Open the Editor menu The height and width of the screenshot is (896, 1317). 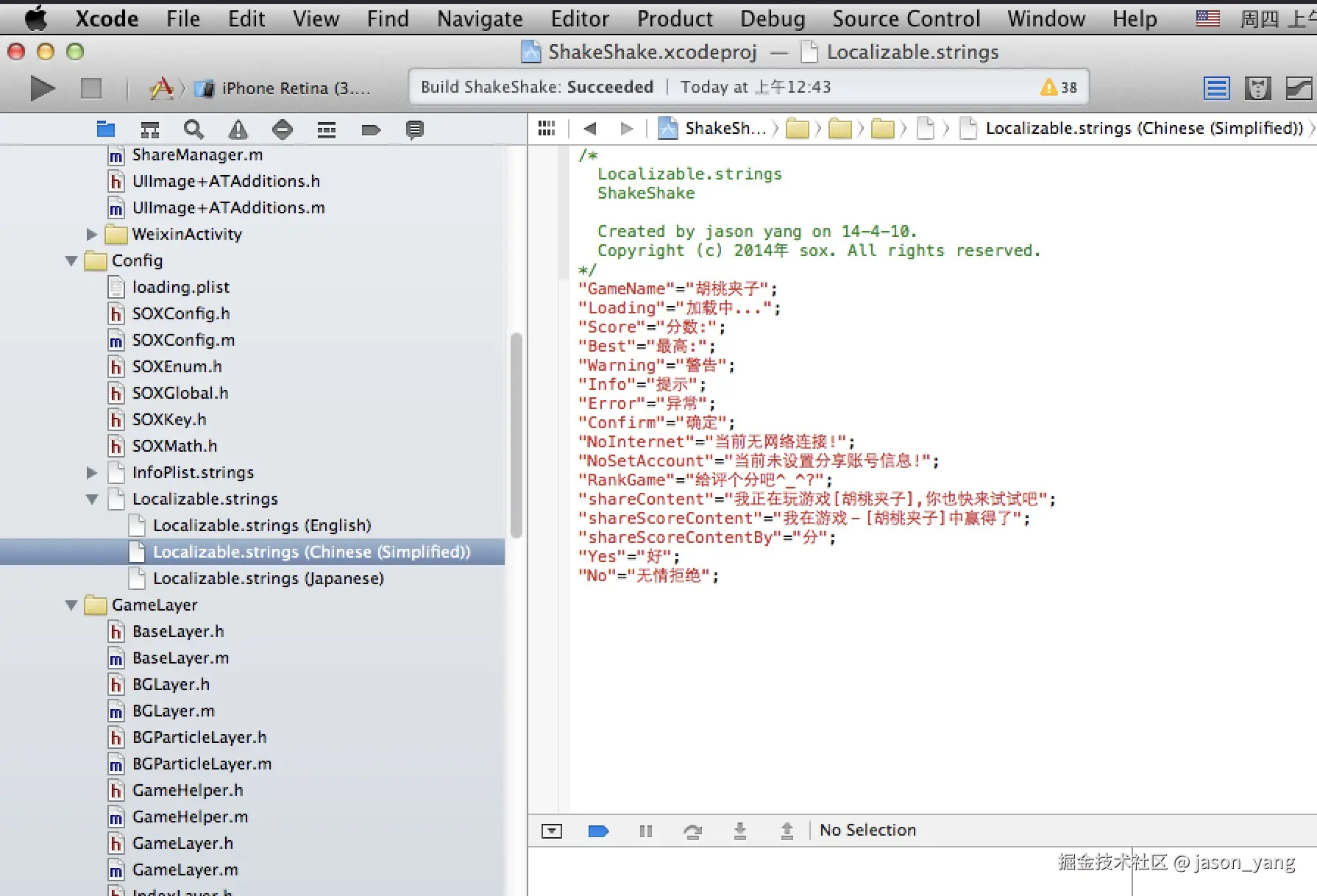(580, 18)
